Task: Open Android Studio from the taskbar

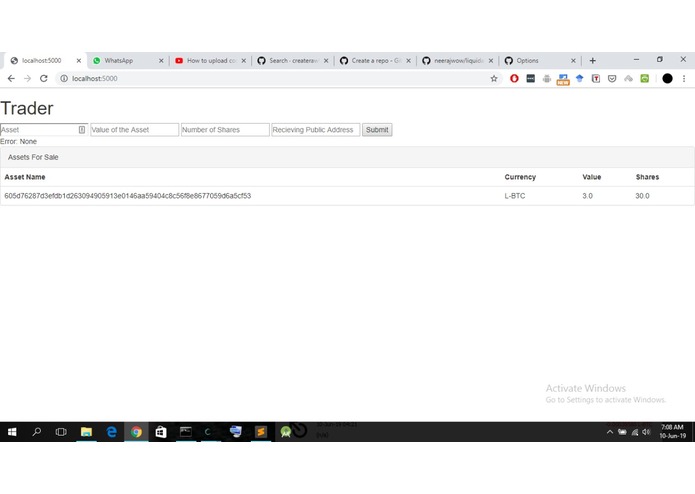Action: click(286, 432)
